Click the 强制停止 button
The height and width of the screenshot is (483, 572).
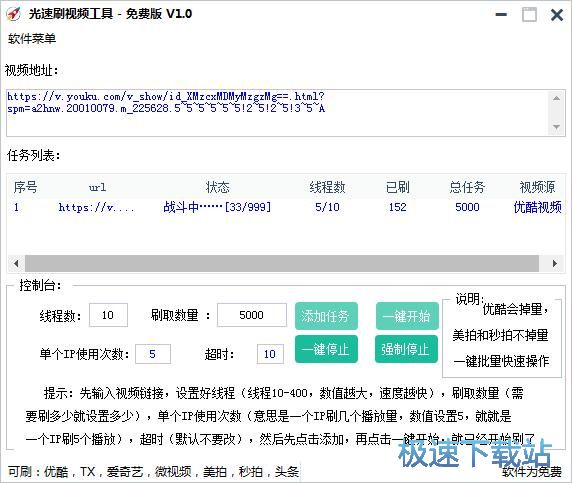406,349
